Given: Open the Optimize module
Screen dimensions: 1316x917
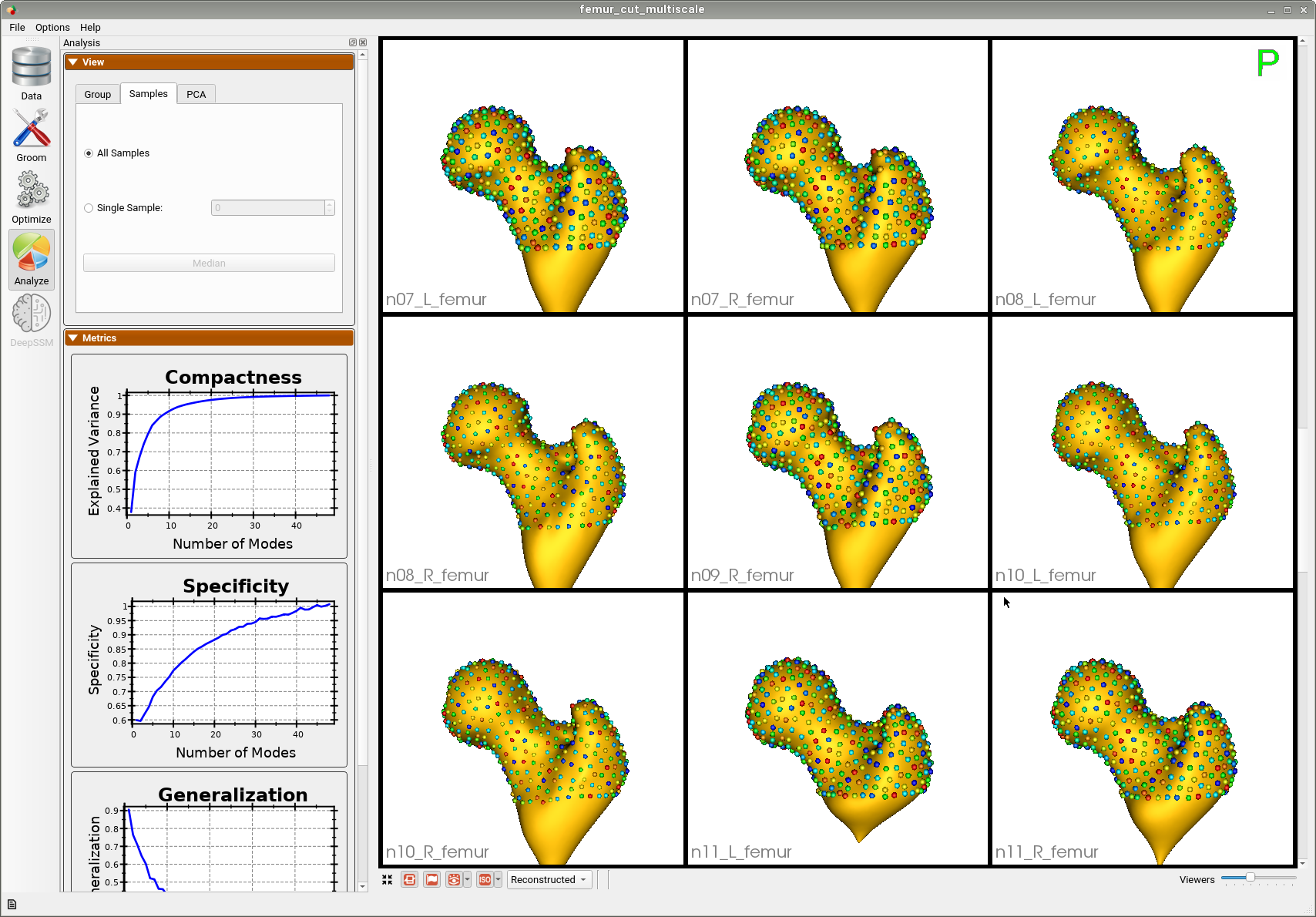Looking at the screenshot, I should point(32,197).
